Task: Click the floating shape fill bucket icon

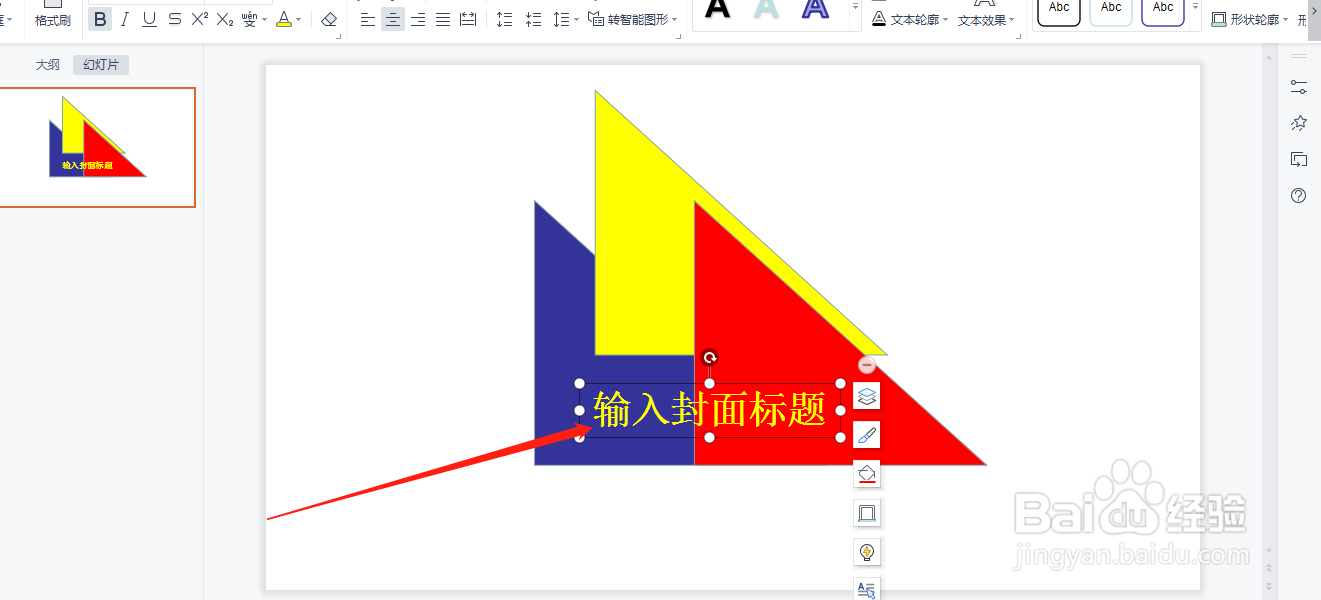Action: click(867, 474)
